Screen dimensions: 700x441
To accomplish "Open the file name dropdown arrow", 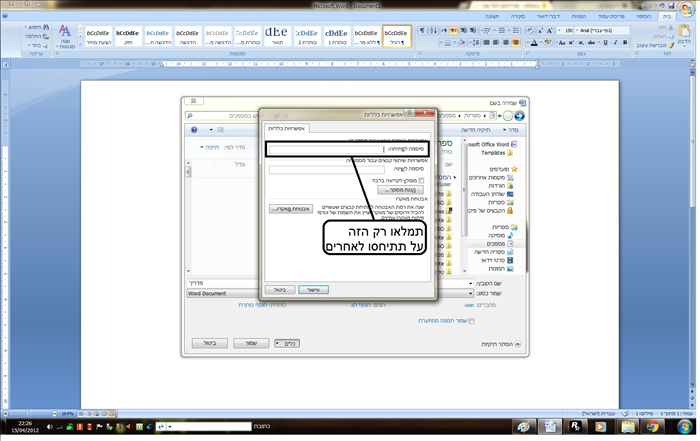I will (471, 283).
